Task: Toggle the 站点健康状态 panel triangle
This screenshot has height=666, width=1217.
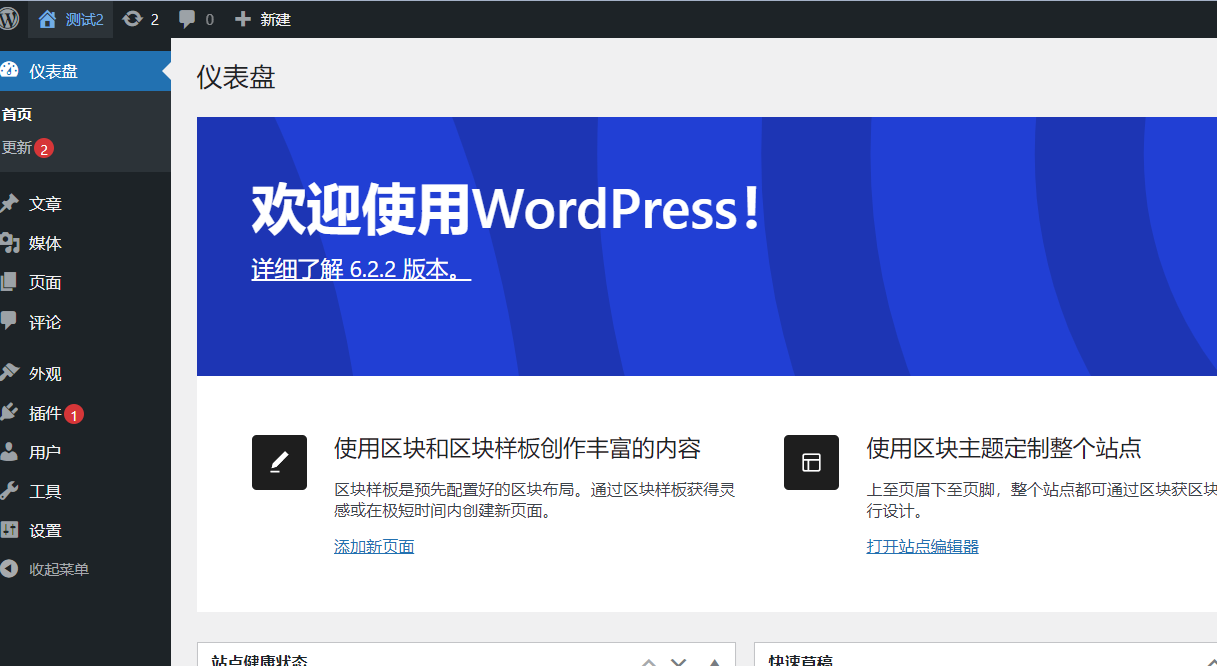Action: tap(714, 661)
